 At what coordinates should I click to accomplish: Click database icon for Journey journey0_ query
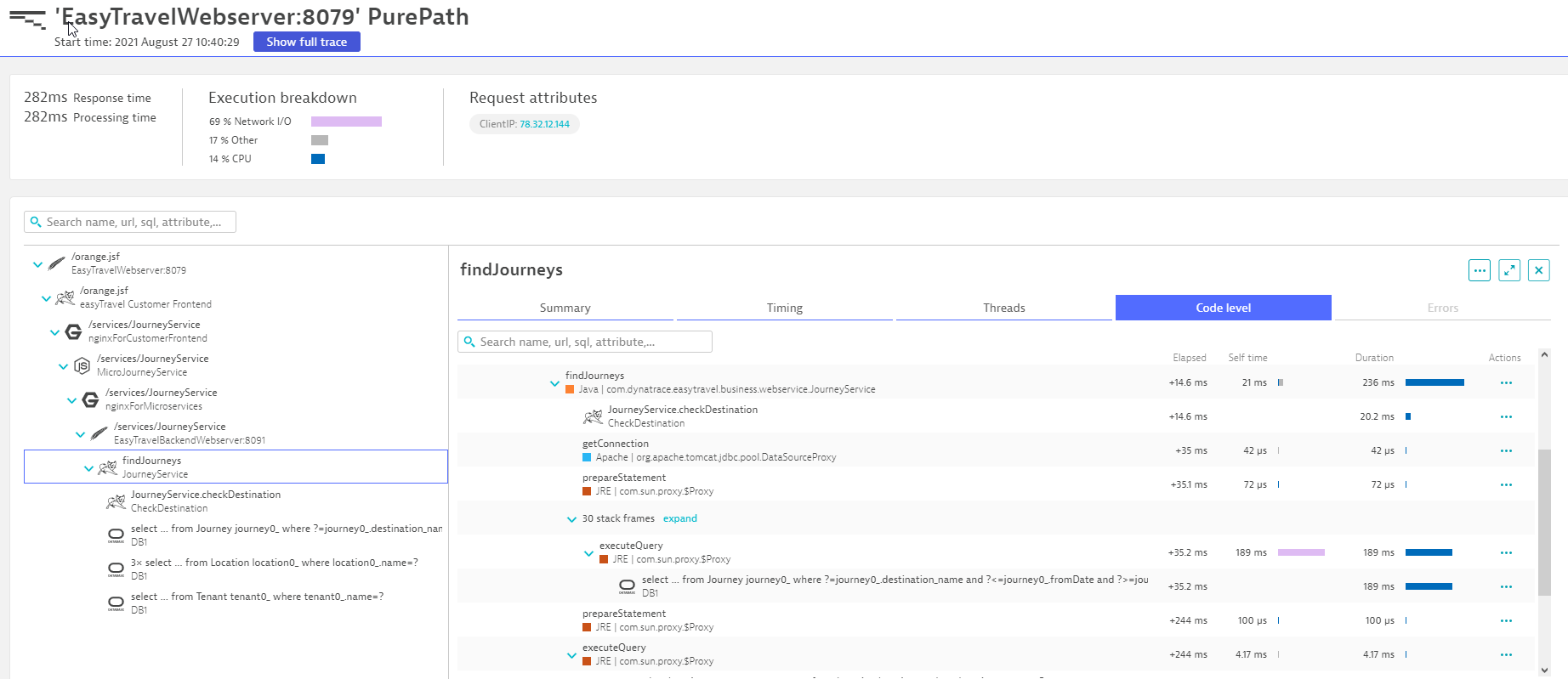click(x=116, y=535)
